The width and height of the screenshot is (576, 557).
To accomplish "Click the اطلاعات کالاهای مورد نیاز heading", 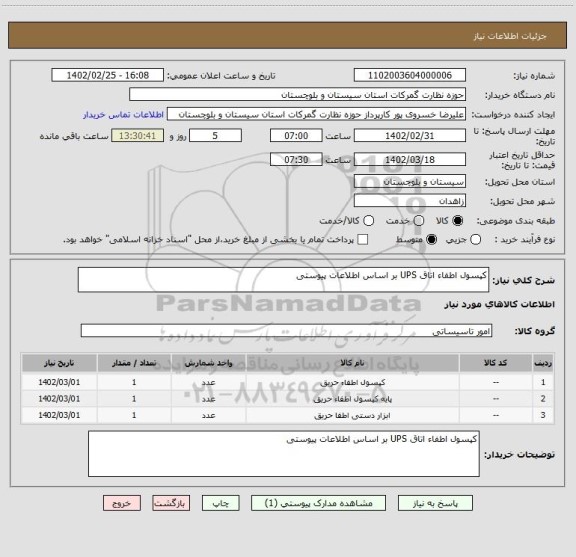I will pos(500,305).
